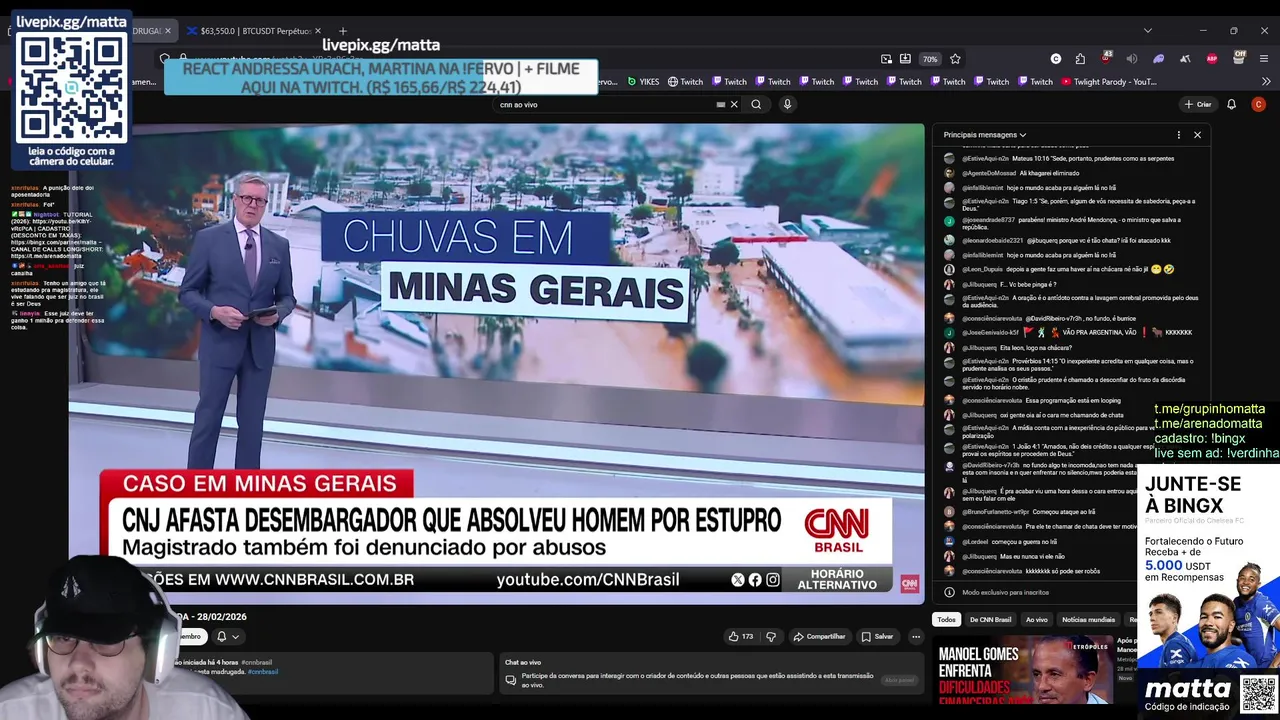Click the @JoseGenivaldo-k5f chat username

[x=990, y=332]
